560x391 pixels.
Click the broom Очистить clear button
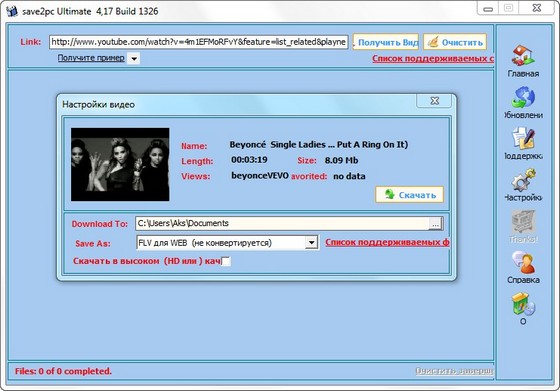[x=455, y=42]
